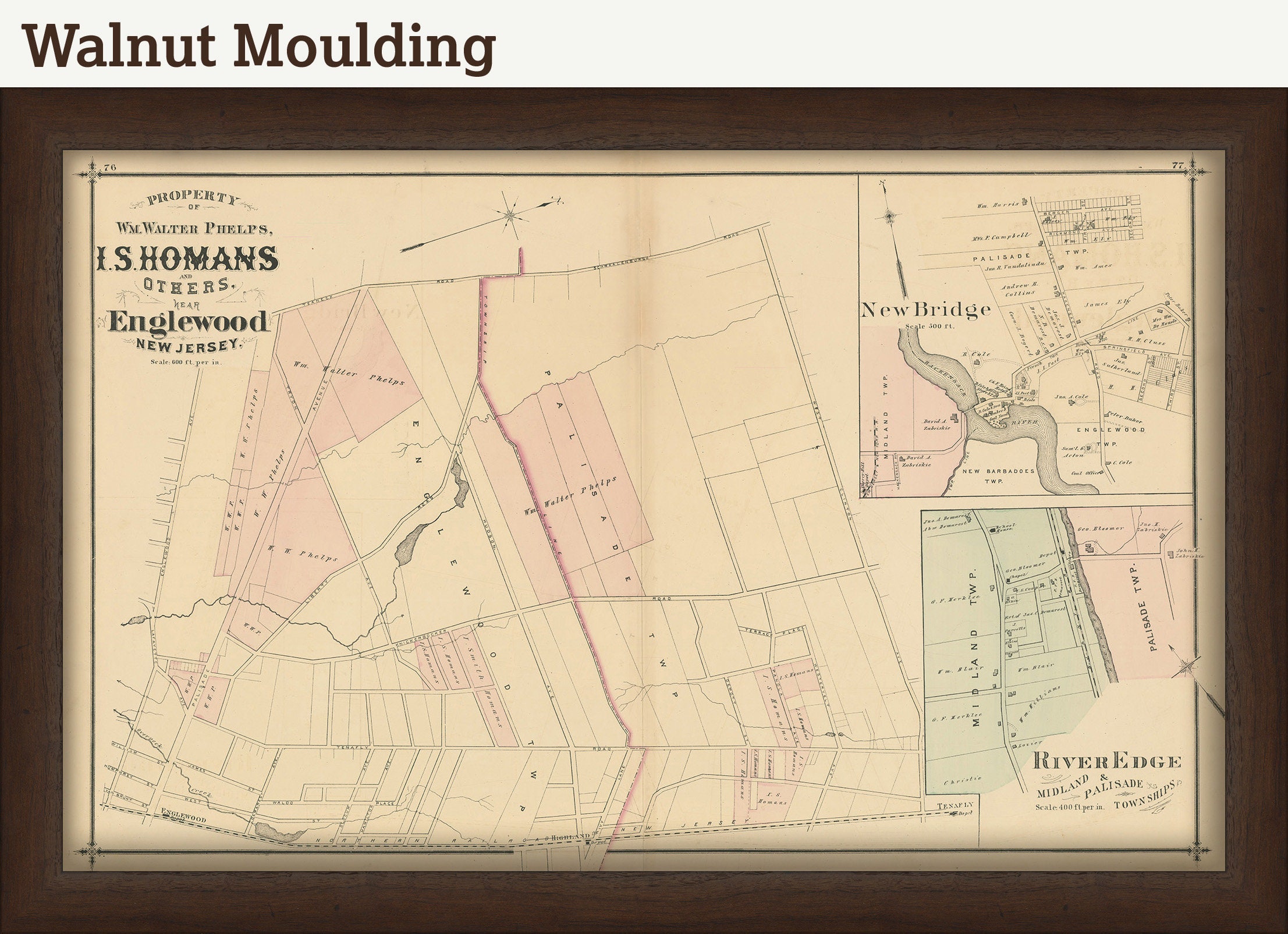Select the "New Bridge" inset title

925,310
